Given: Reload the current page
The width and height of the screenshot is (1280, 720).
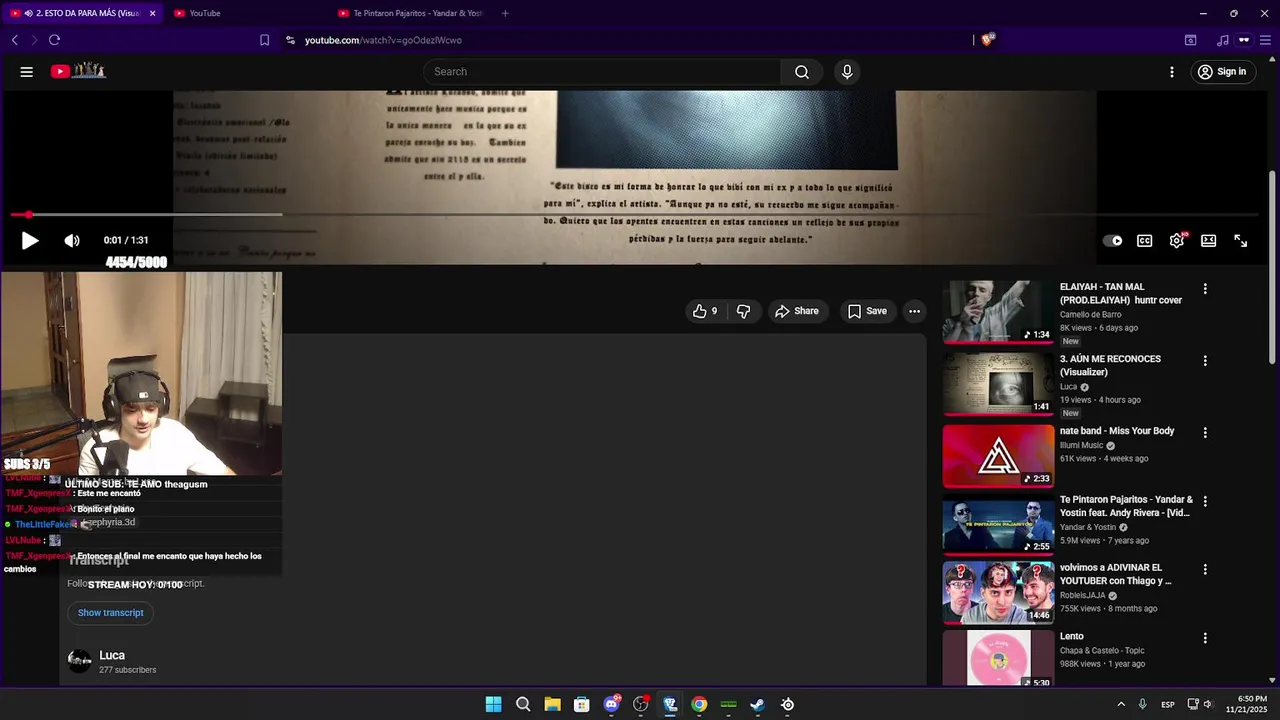Looking at the screenshot, I should 54,40.
